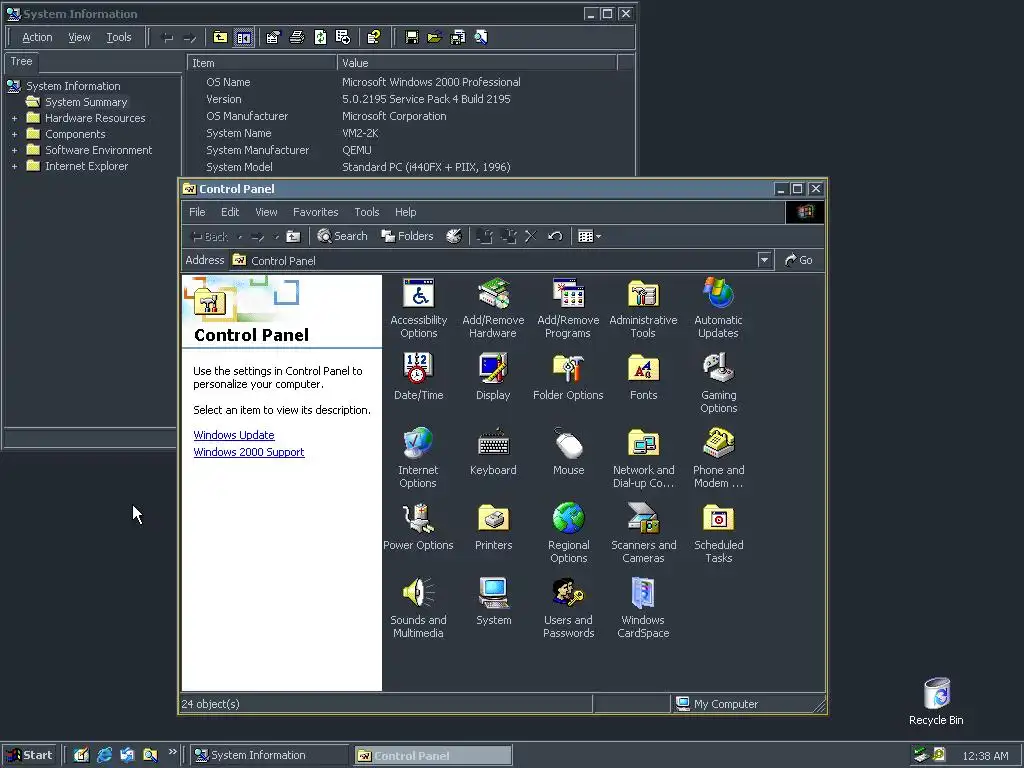Expand the Hardware Resources tree node
The height and width of the screenshot is (768, 1024).
[x=14, y=118]
